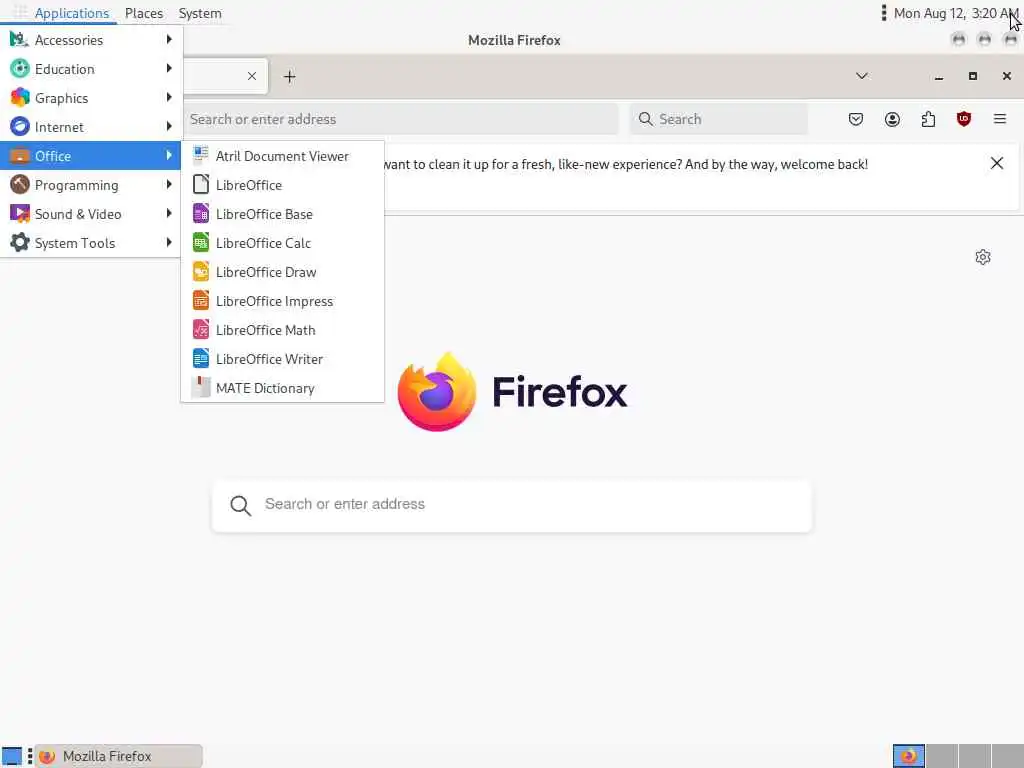
Task: Click the LibreOffice Base purple icon
Action: [x=200, y=214]
